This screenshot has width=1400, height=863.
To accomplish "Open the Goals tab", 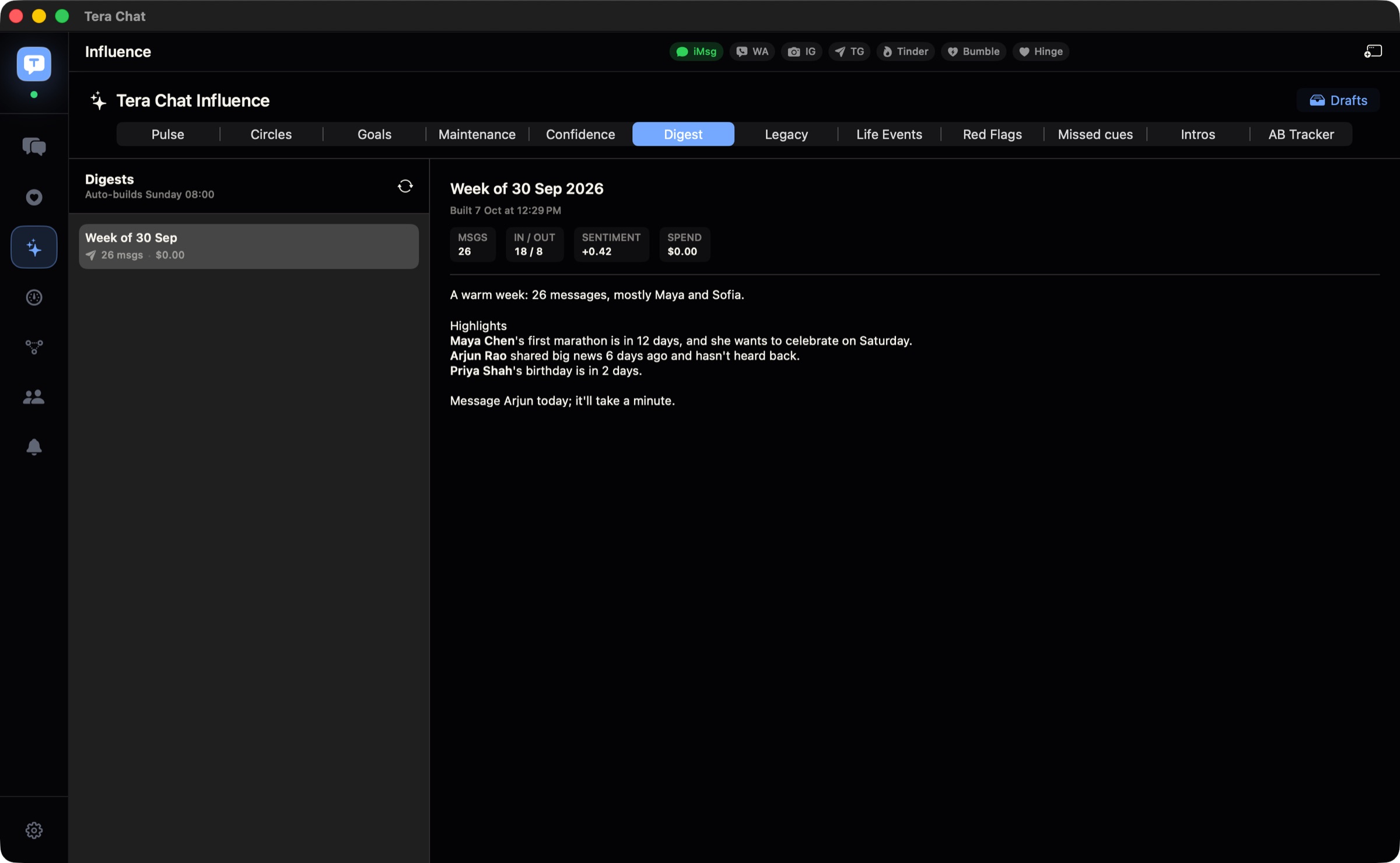I will 374,134.
